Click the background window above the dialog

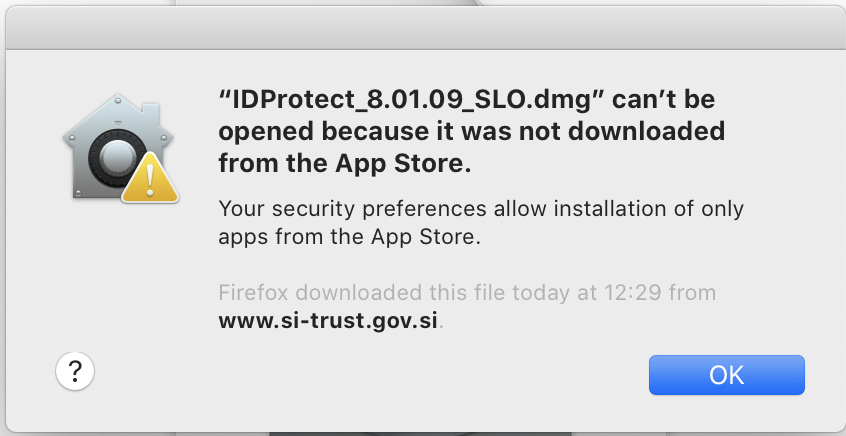(324, 3)
